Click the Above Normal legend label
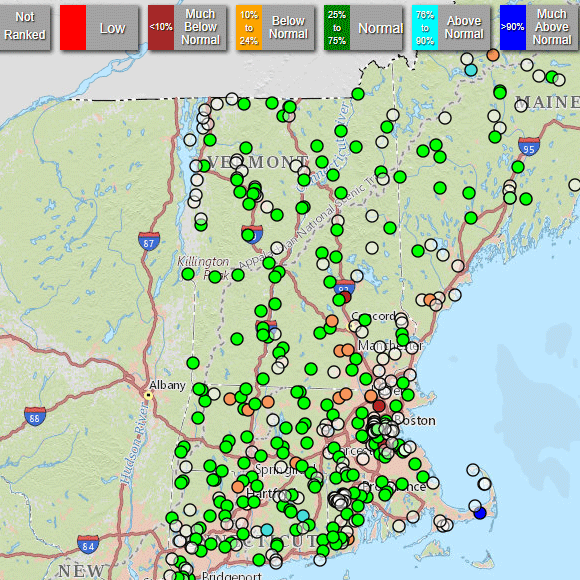The height and width of the screenshot is (580, 580). pos(464,27)
